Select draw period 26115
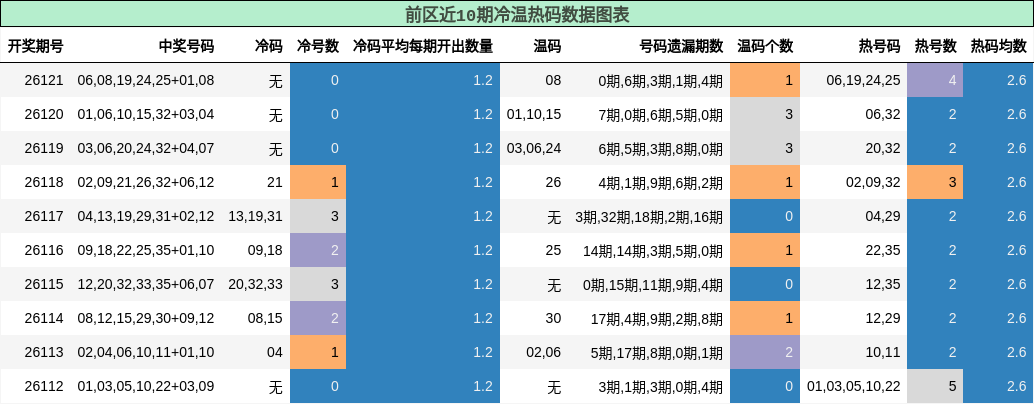The width and height of the screenshot is (1034, 404). click(44, 284)
